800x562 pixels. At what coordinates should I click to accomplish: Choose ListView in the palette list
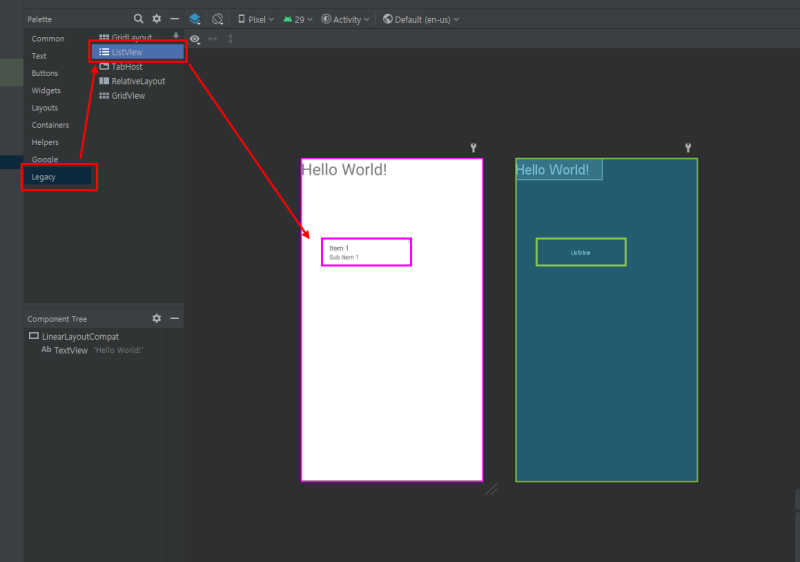128,52
